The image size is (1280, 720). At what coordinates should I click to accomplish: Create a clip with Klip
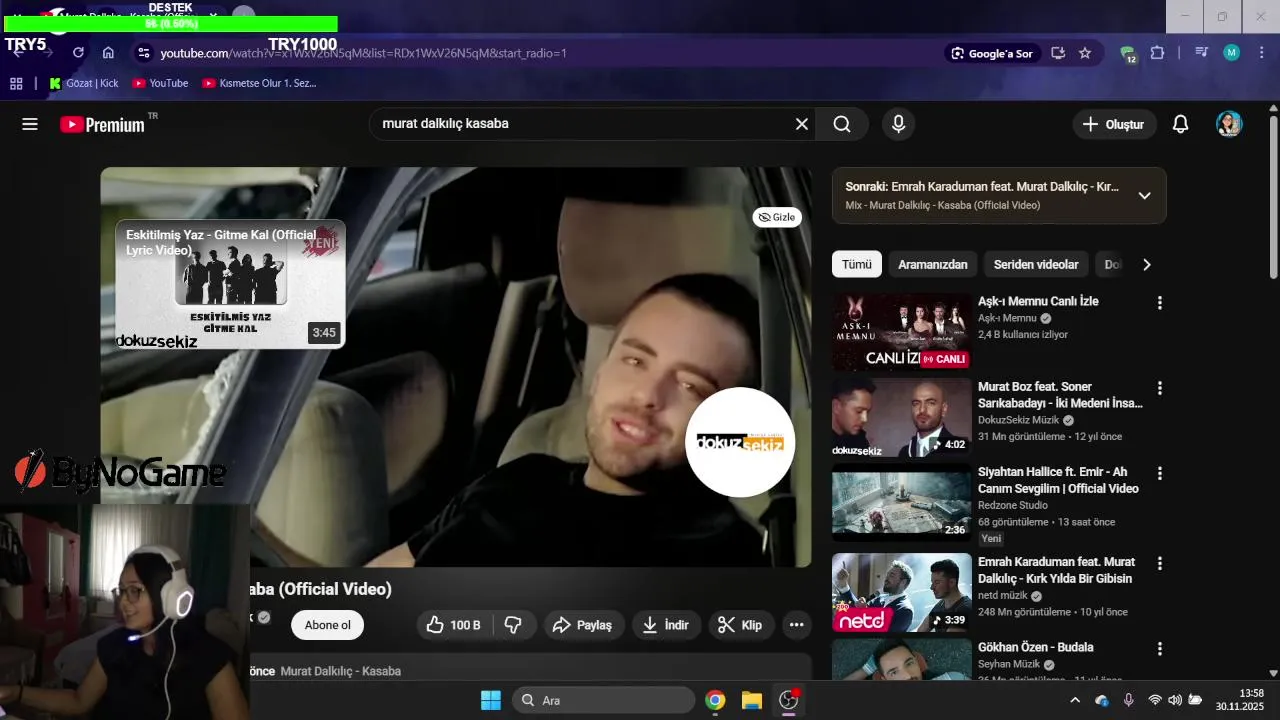[741, 625]
